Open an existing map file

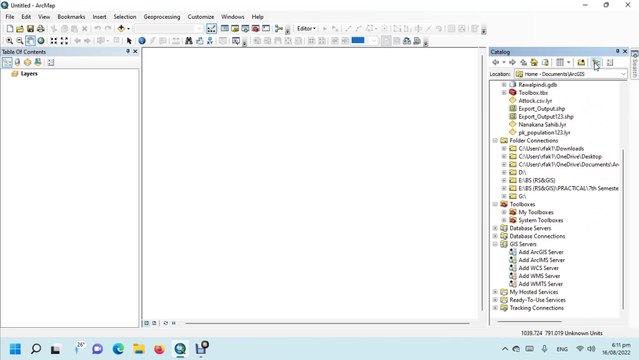click(x=20, y=29)
